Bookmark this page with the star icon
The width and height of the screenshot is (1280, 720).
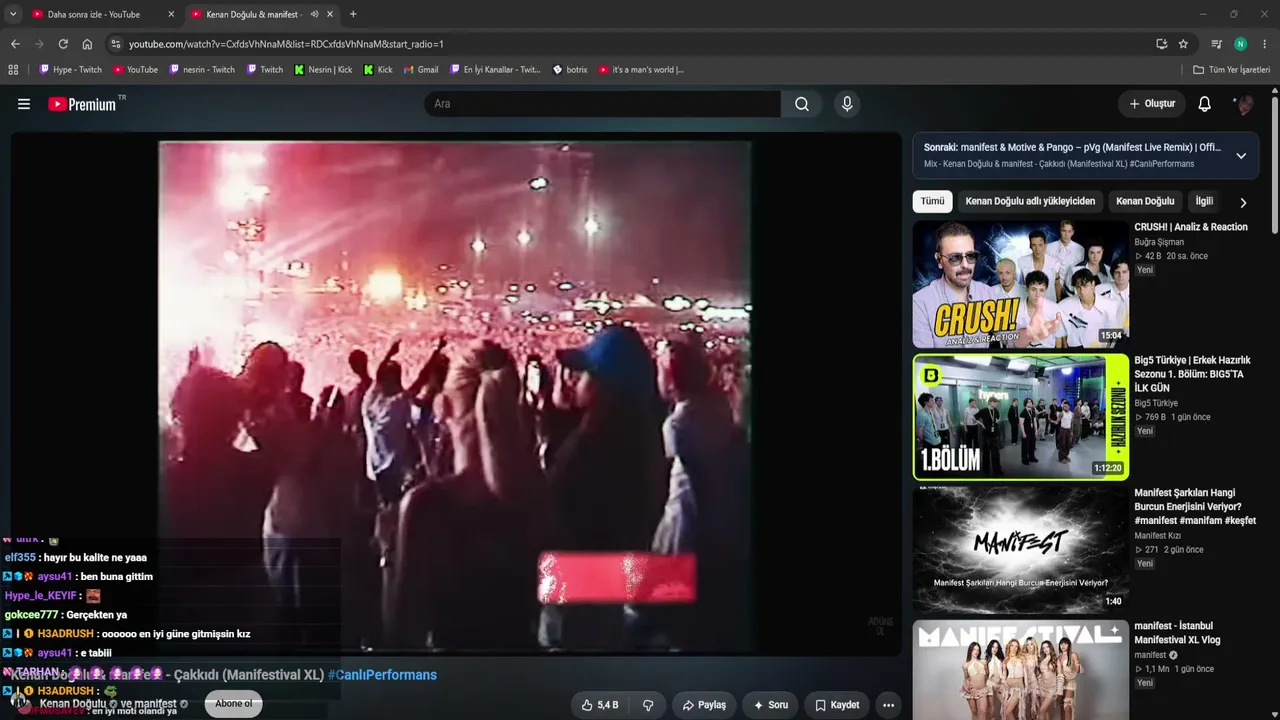coord(1183,44)
